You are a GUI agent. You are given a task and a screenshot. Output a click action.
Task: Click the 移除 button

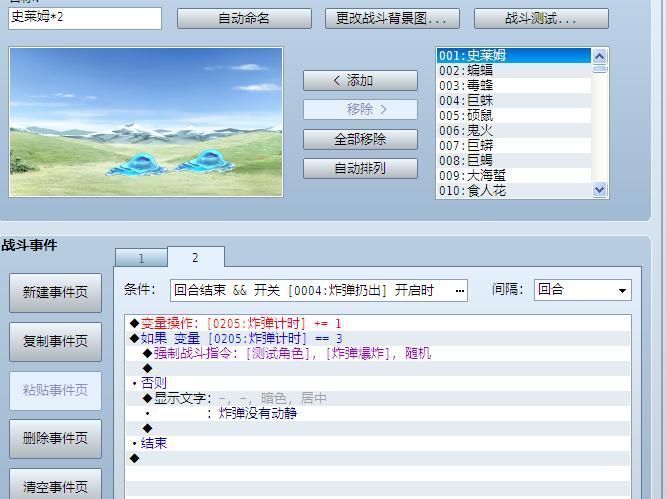pyautogui.click(x=360, y=110)
